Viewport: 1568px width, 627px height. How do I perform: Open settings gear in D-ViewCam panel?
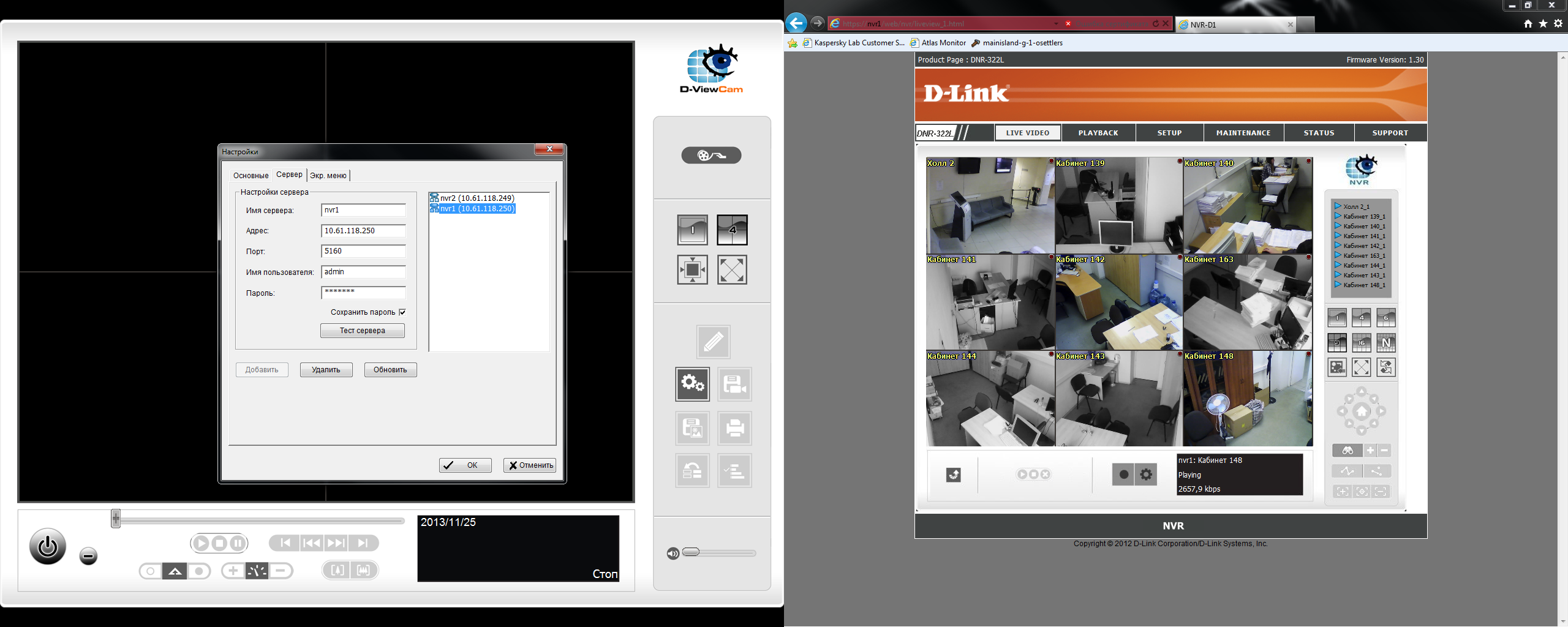point(693,385)
